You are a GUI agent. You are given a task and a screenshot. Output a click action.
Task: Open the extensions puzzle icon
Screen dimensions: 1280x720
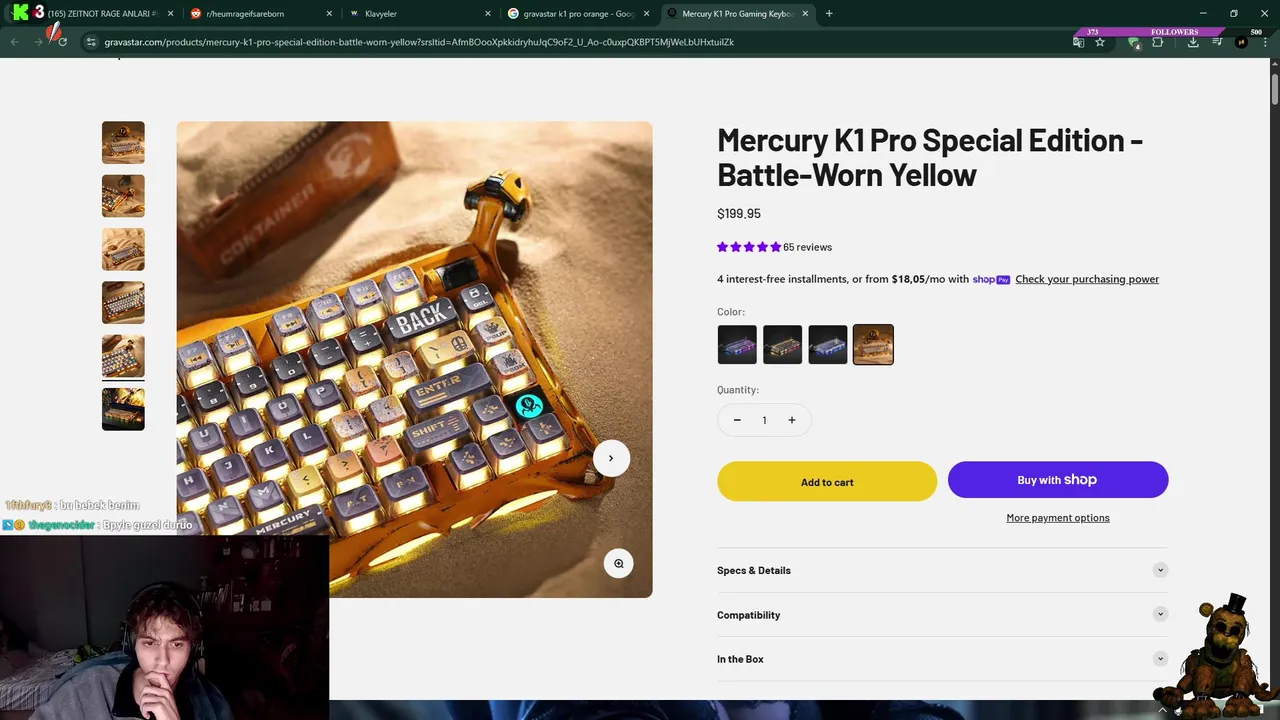pyautogui.click(x=1158, y=42)
